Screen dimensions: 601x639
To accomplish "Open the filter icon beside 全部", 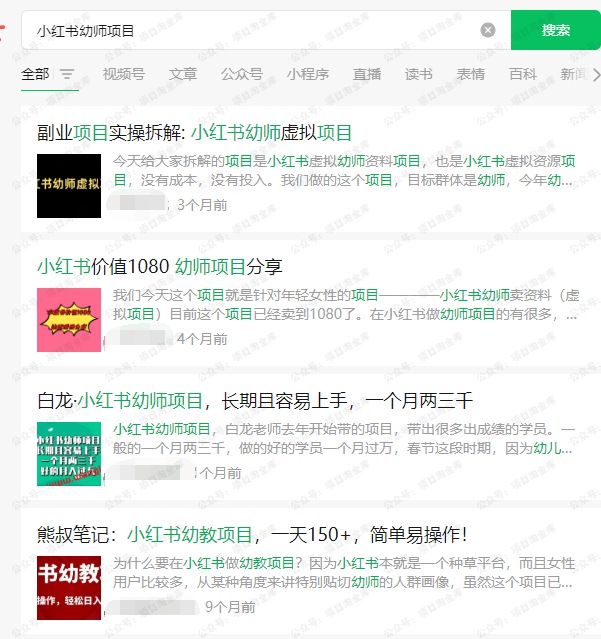I will 67,74.
